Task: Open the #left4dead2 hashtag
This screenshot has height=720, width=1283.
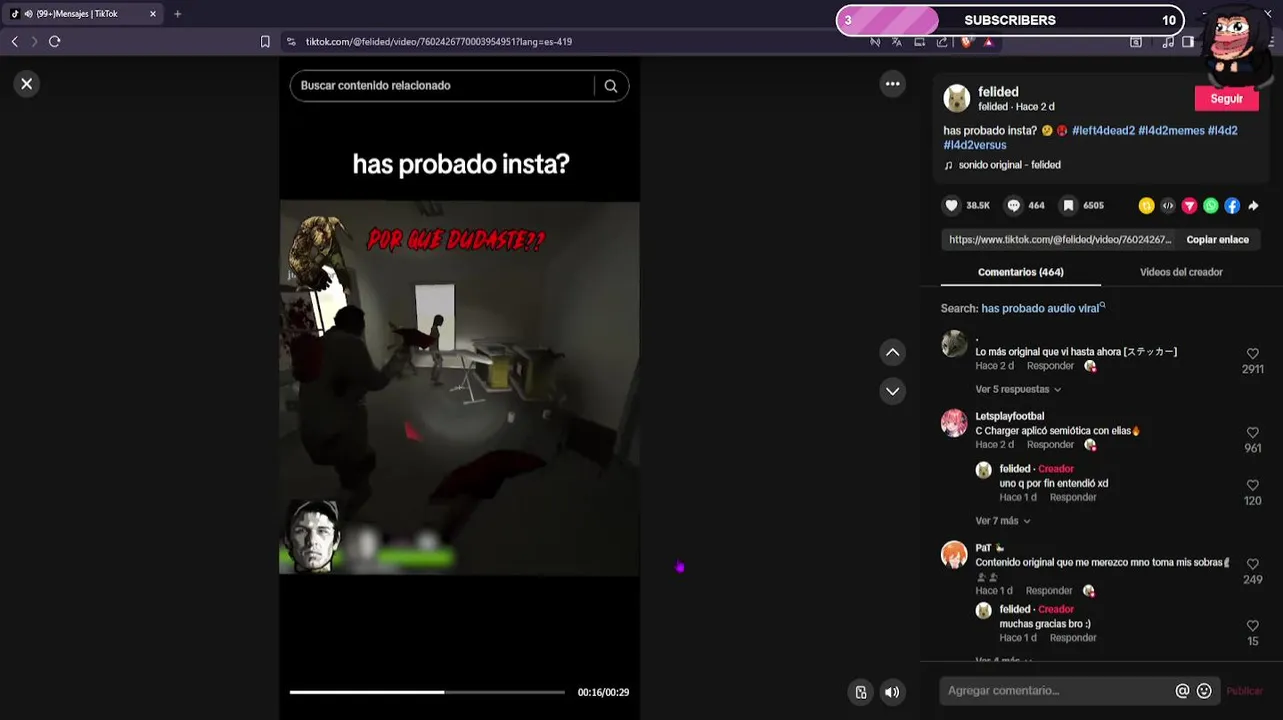Action: (x=1103, y=131)
